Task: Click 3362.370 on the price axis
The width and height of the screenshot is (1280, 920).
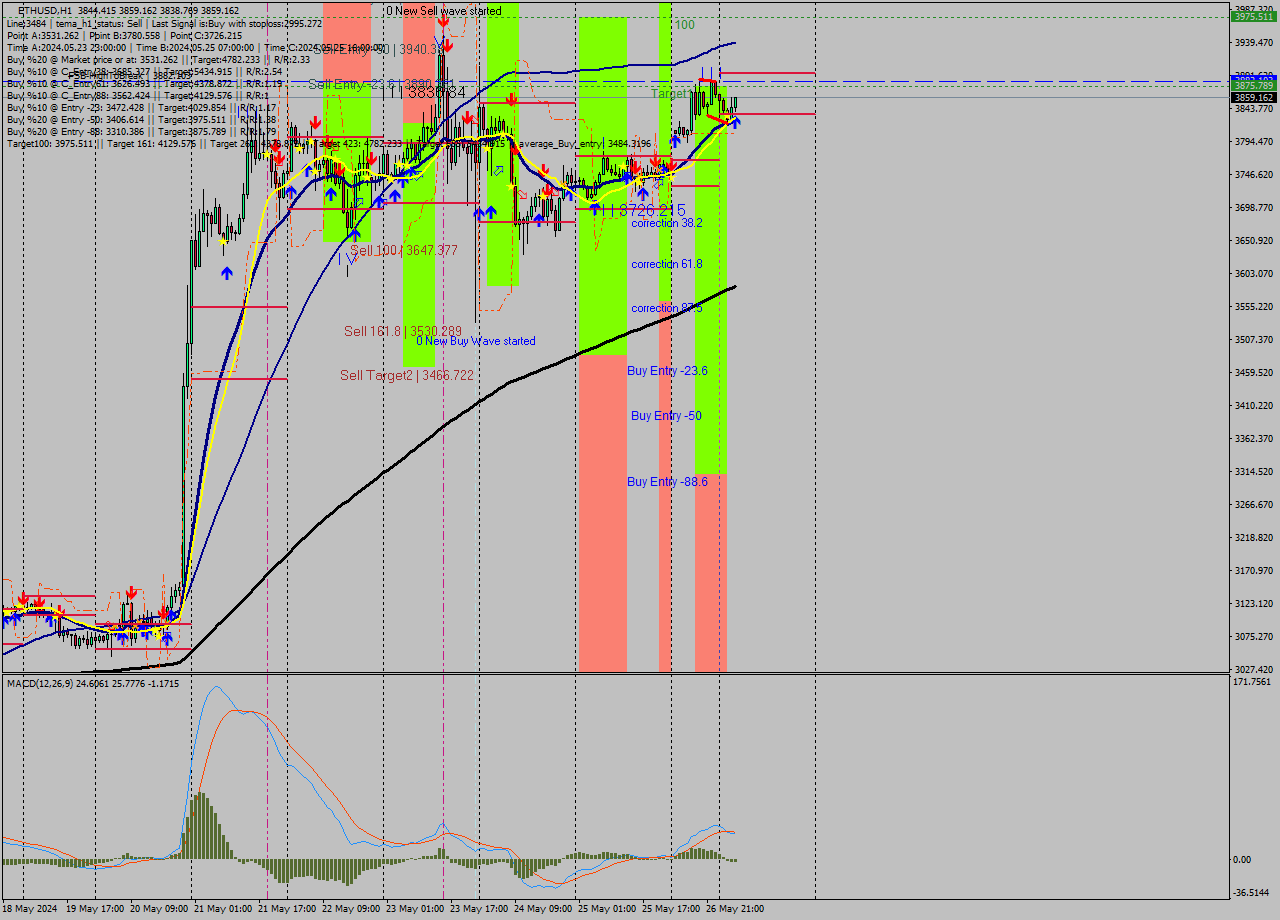Action: coord(1254,439)
